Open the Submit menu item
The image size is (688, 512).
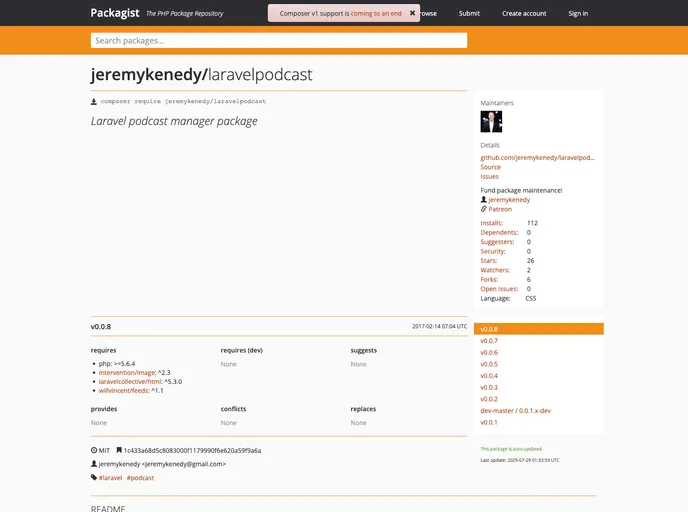pyautogui.click(x=469, y=14)
